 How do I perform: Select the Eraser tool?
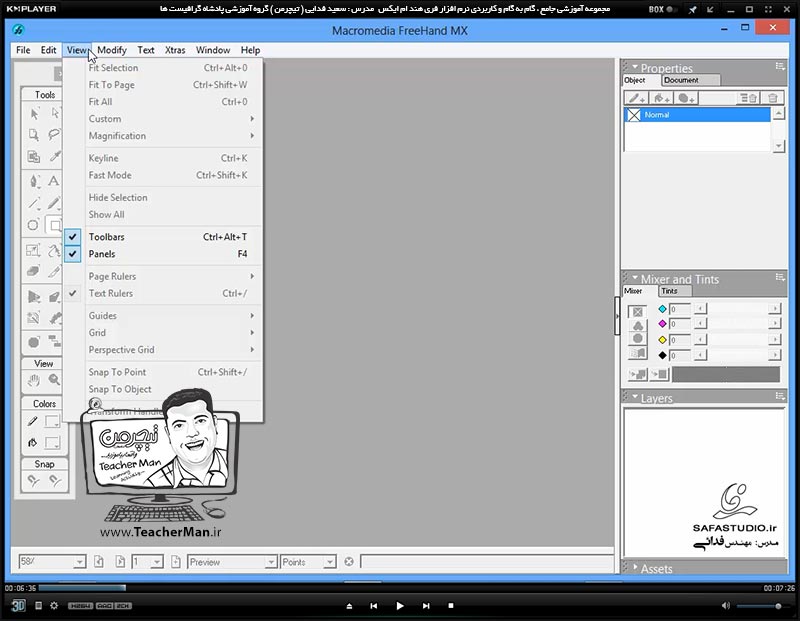[x=34, y=271]
